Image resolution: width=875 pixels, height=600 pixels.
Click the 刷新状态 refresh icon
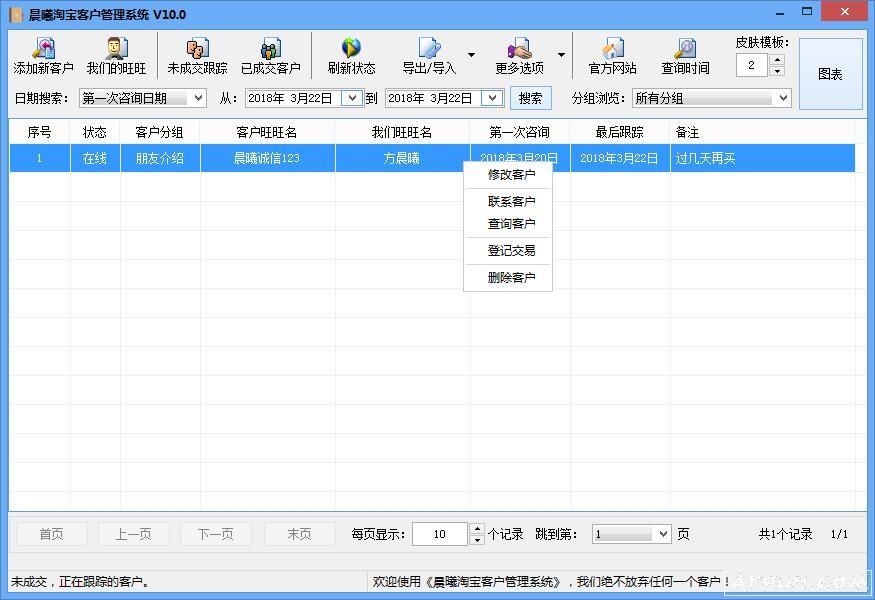pyautogui.click(x=350, y=55)
